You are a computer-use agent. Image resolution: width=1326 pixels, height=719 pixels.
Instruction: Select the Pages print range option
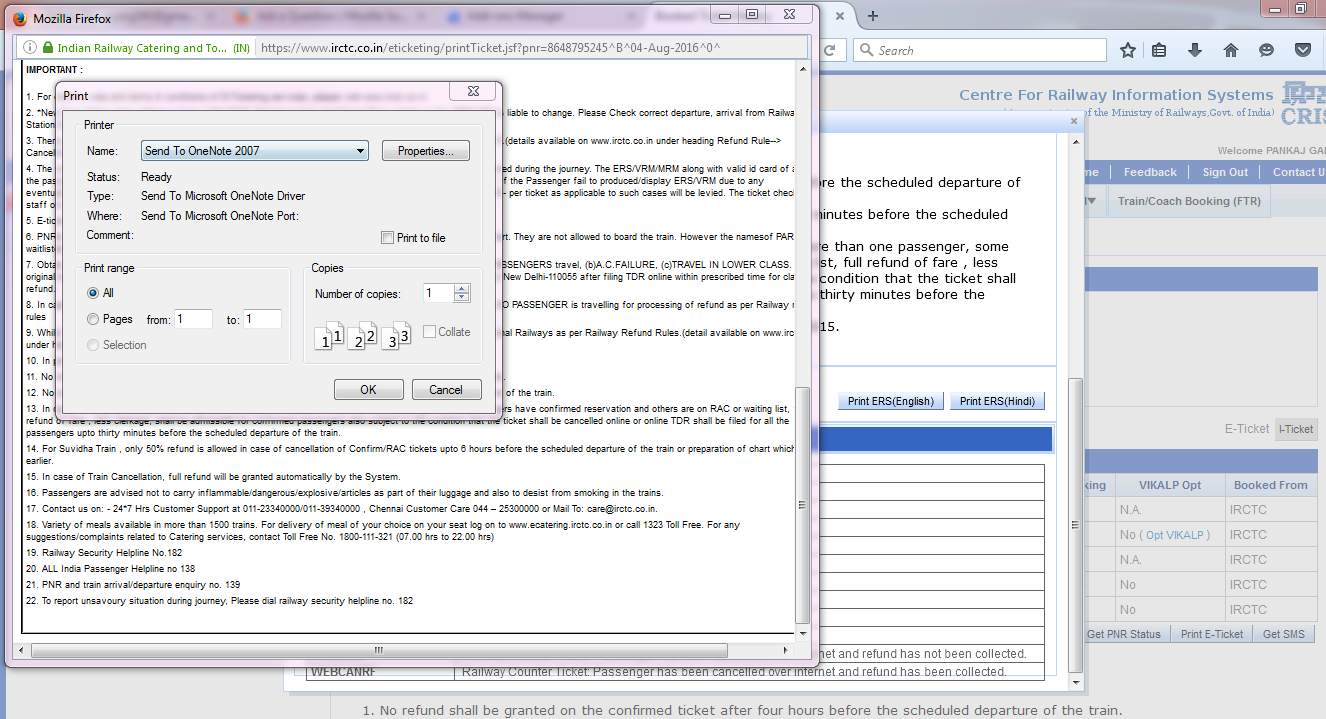(x=93, y=319)
